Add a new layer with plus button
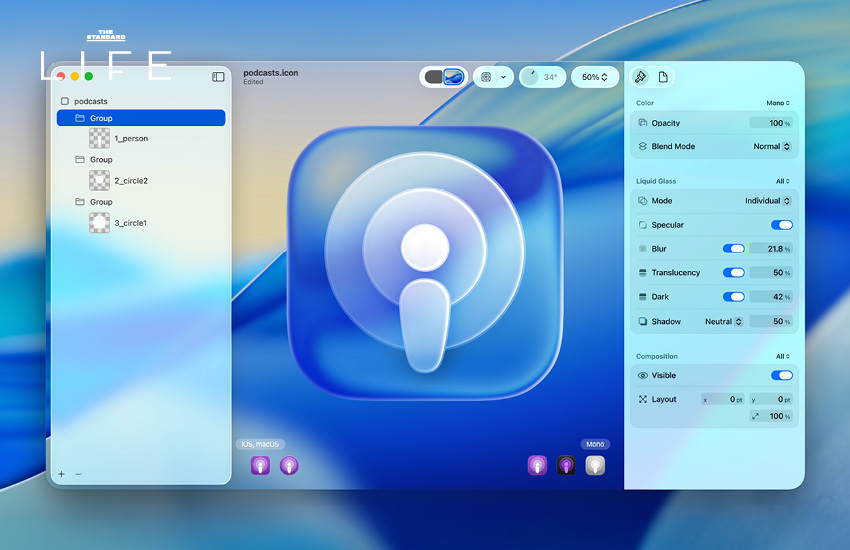Screen dimensions: 850x550 point(61,474)
